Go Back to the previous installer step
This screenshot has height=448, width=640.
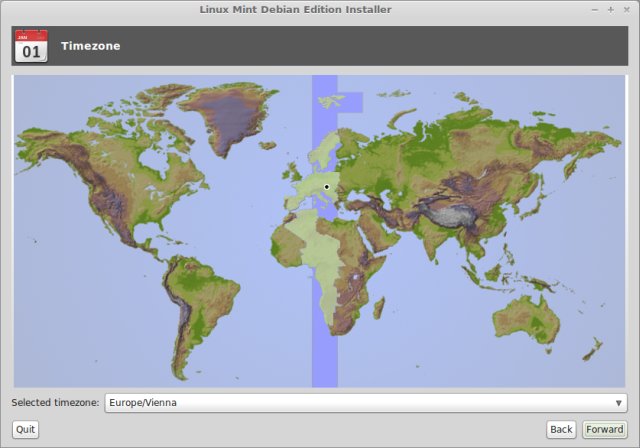pos(561,429)
